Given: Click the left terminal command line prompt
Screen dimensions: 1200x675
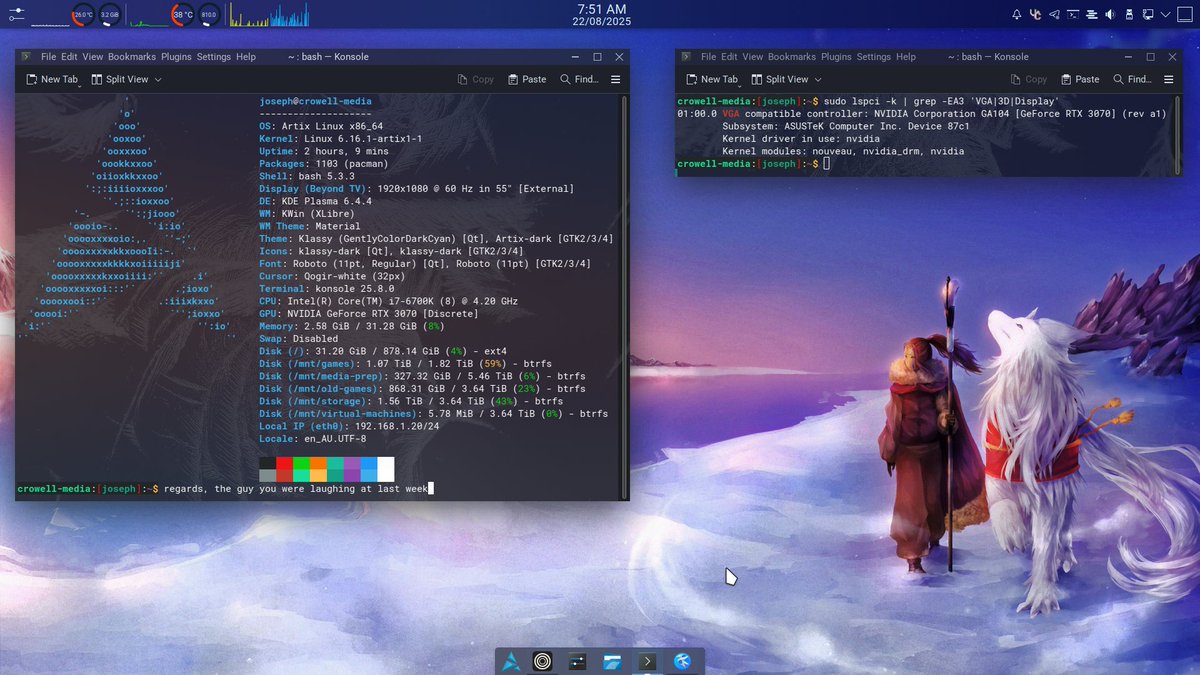Looking at the screenshot, I should point(225,489).
